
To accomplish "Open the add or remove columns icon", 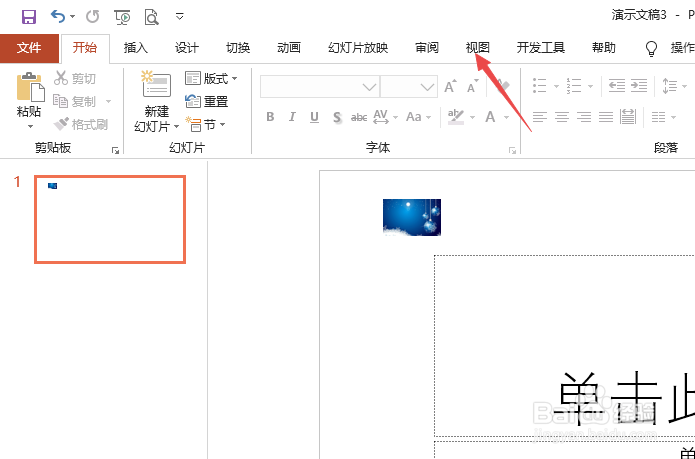I will click(659, 117).
